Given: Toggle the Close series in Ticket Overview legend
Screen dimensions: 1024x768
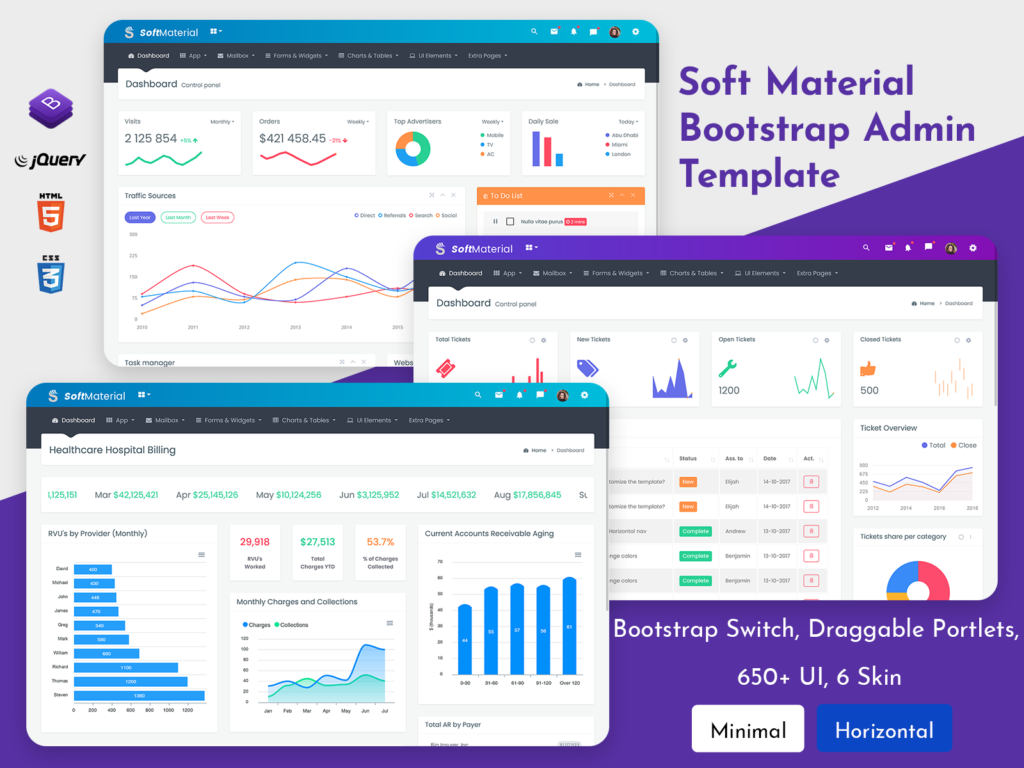Looking at the screenshot, I should tap(964, 445).
